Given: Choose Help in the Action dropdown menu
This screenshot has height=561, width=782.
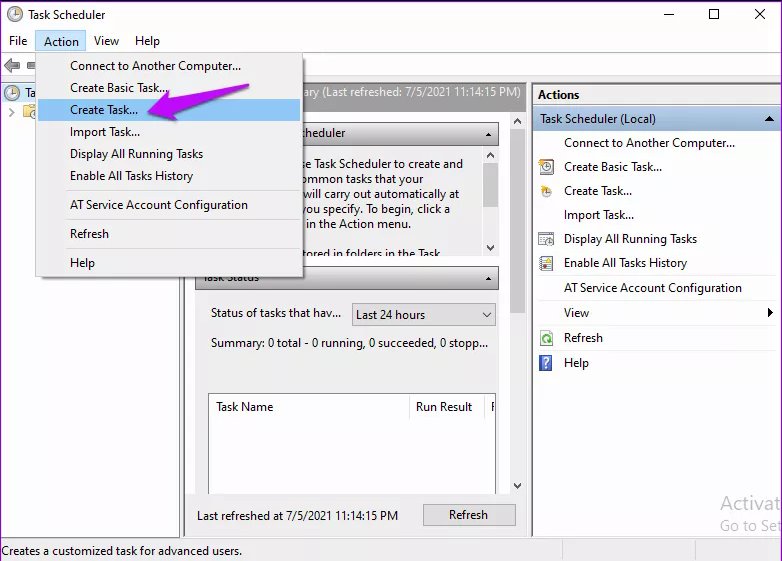Looking at the screenshot, I should [169, 263].
